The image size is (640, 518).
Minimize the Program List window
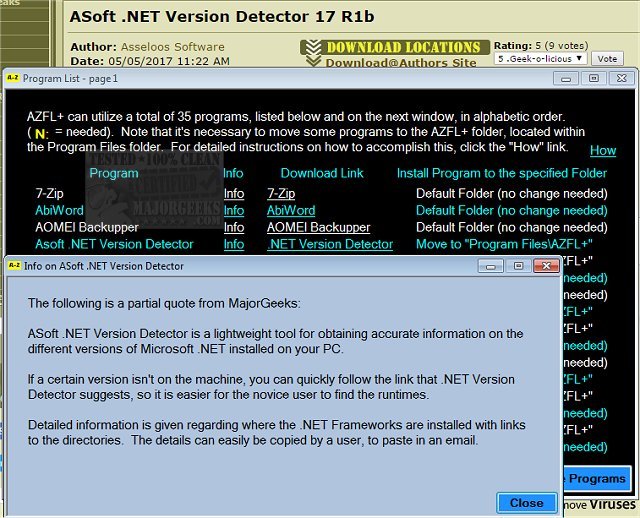coord(565,78)
